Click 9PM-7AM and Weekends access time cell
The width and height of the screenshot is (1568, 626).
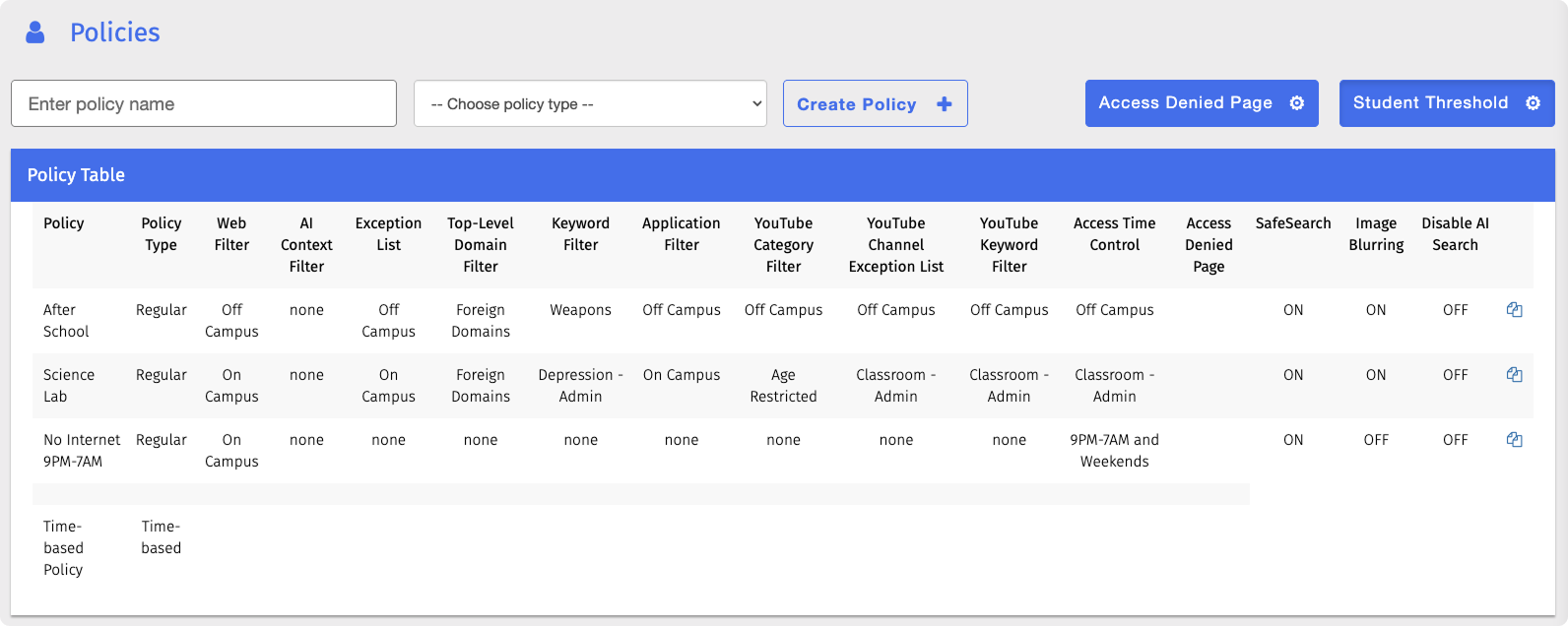[x=1115, y=451]
